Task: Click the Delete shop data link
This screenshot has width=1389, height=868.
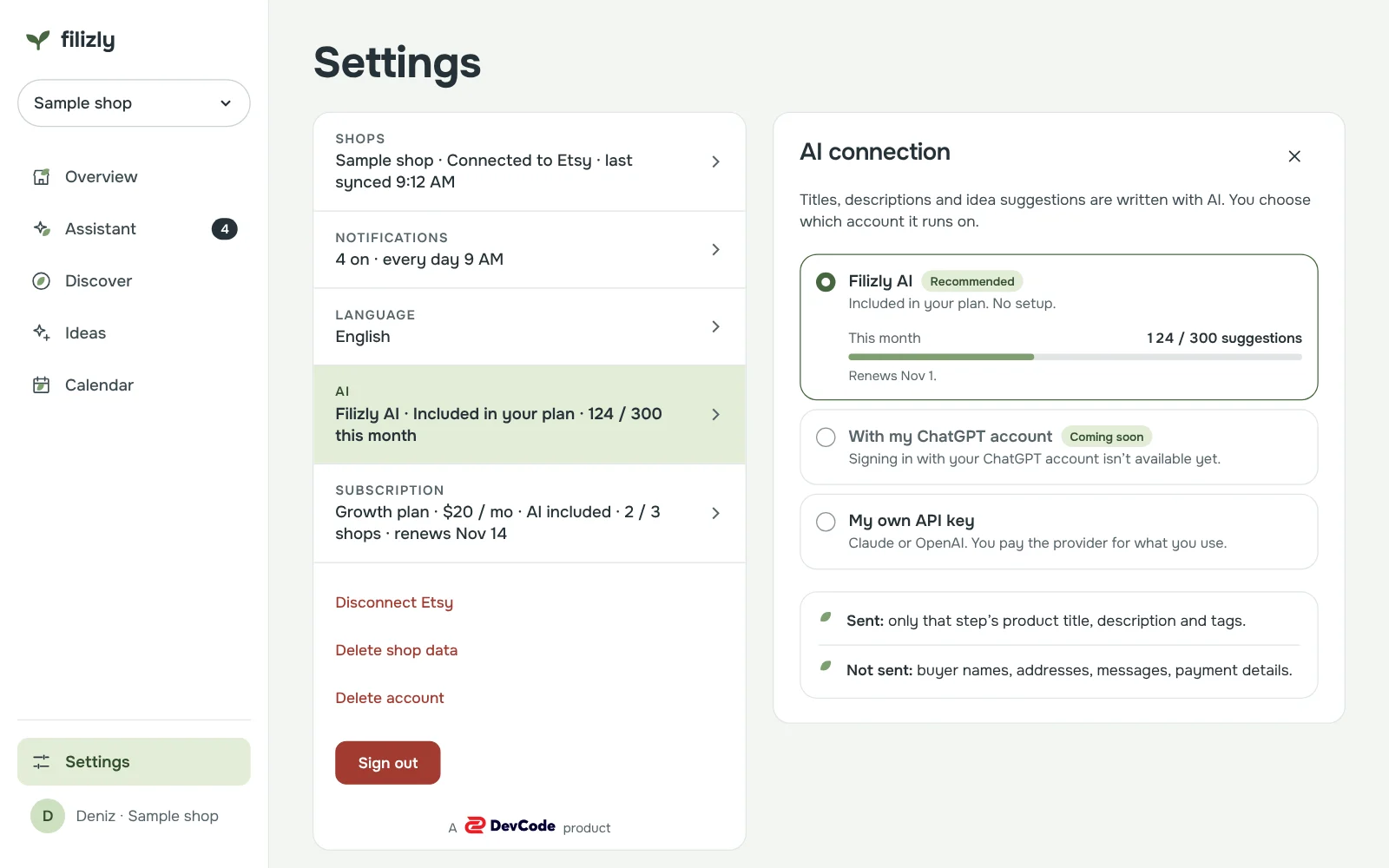Action: pos(397,650)
